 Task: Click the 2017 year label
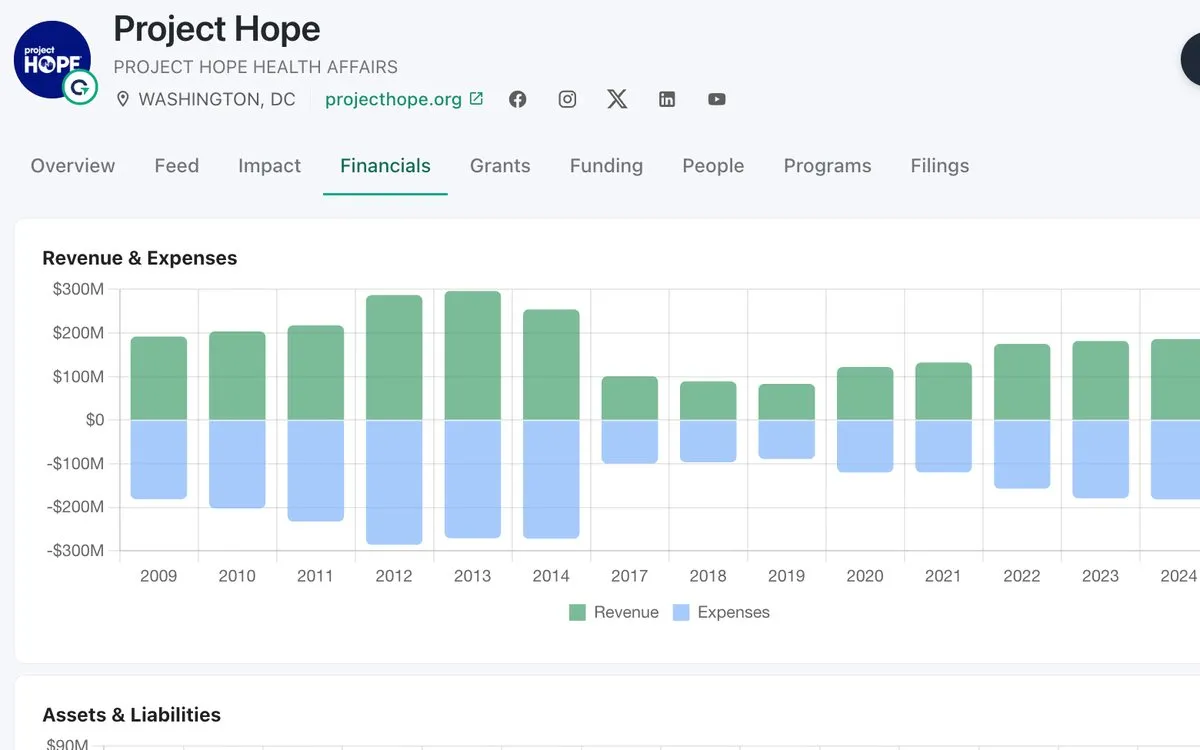(x=630, y=576)
